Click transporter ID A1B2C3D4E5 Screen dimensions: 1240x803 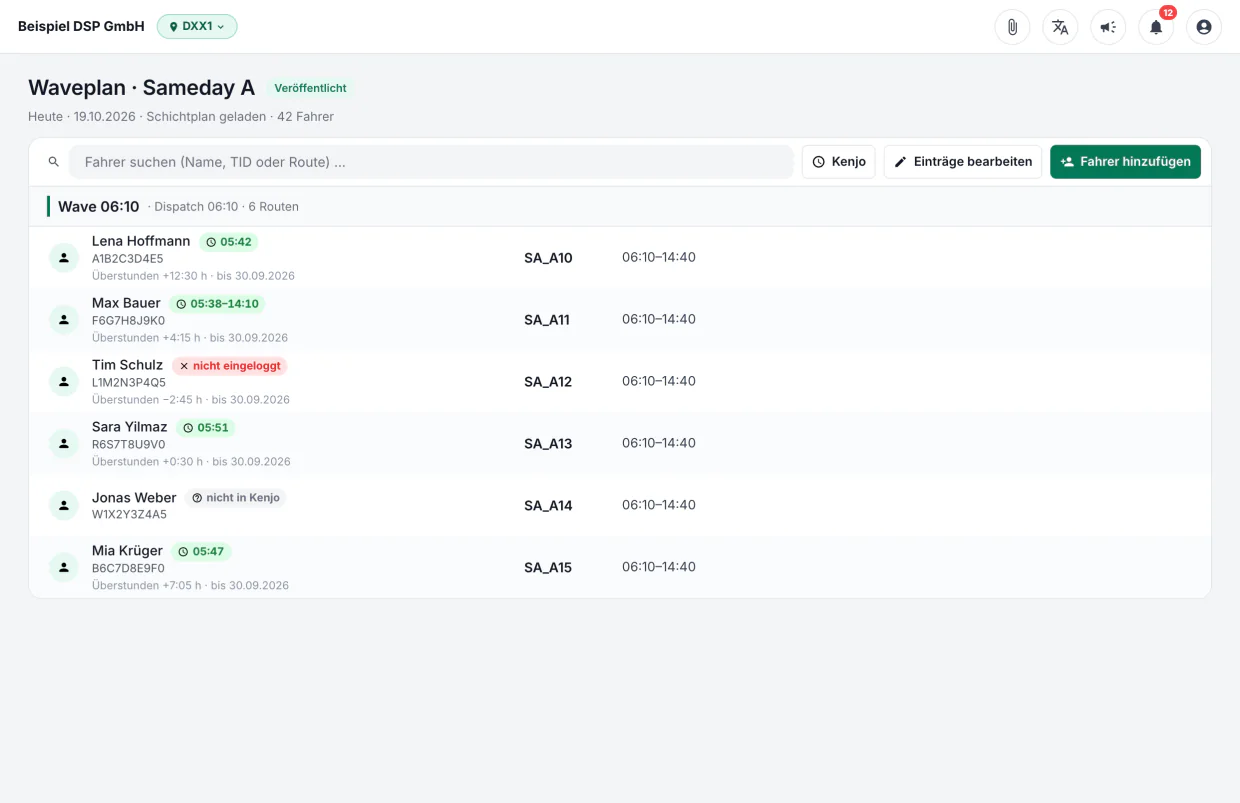pos(128,259)
